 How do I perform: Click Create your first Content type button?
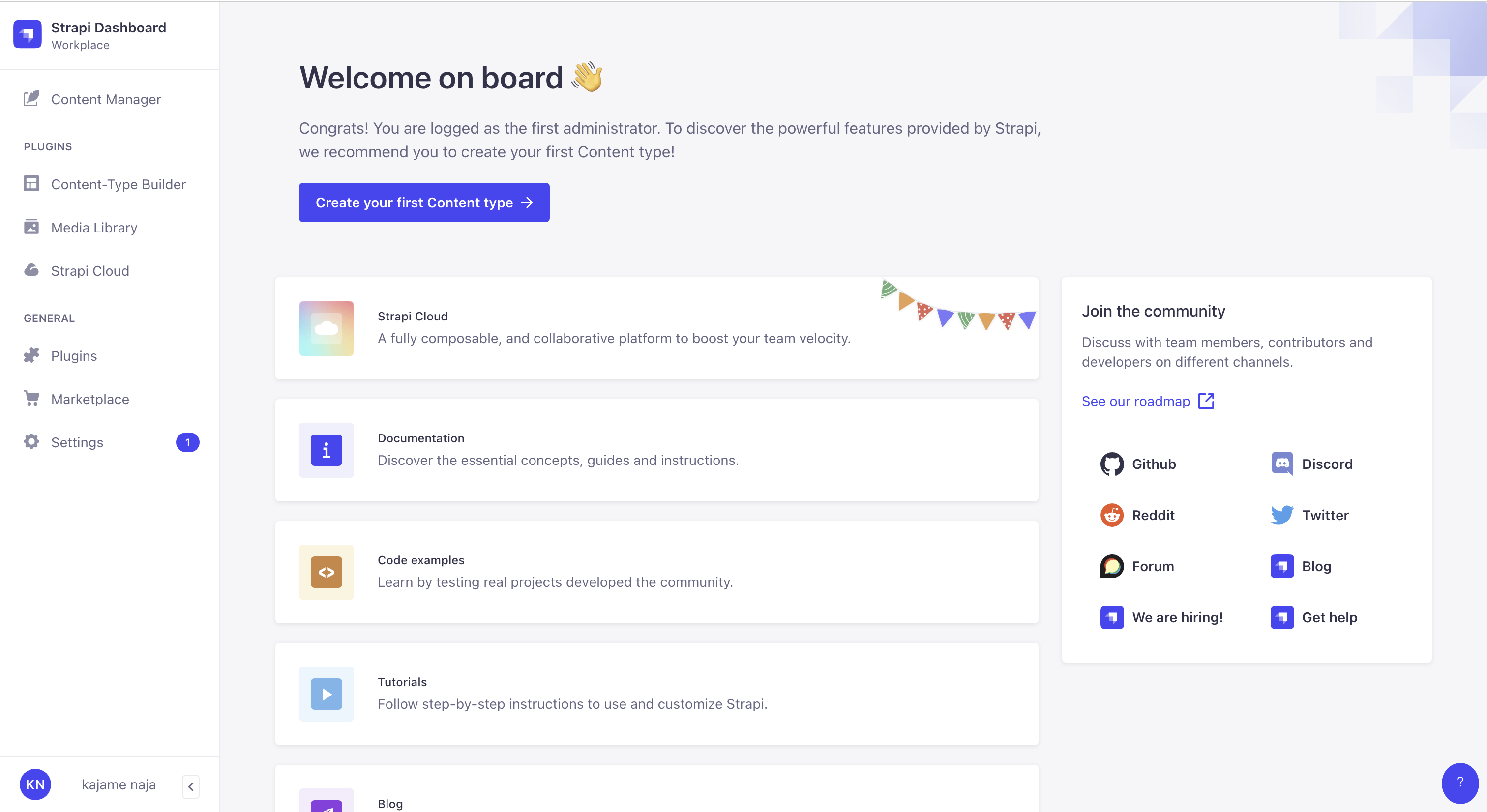424,202
